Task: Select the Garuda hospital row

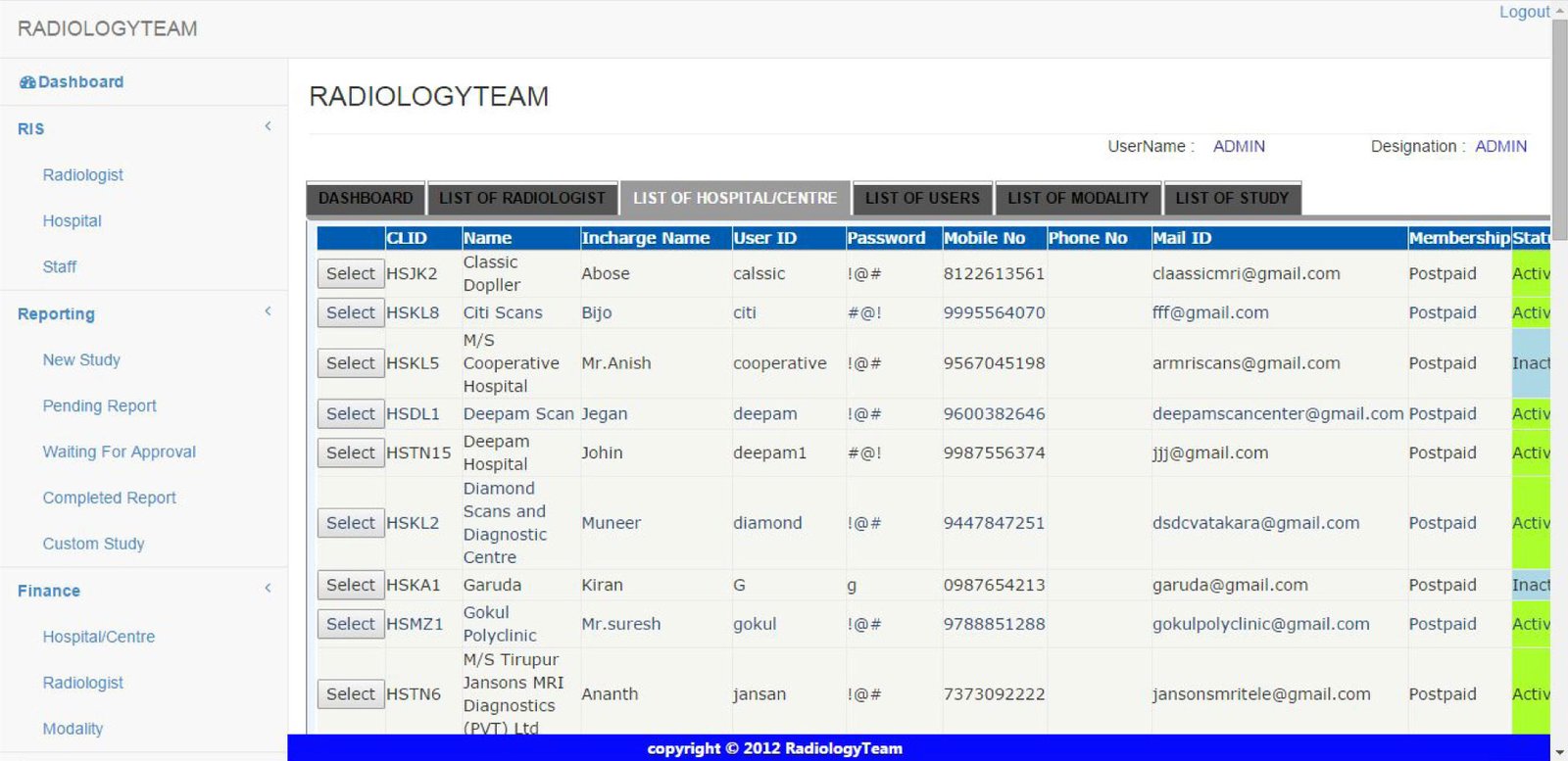Action: [x=350, y=585]
